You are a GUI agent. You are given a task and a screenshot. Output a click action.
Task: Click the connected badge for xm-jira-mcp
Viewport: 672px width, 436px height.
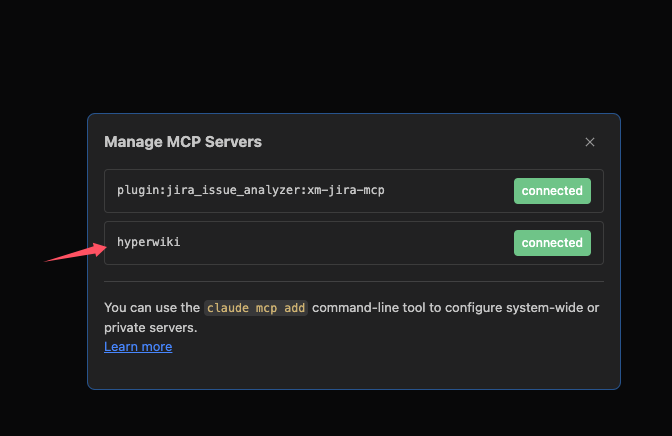(x=552, y=191)
